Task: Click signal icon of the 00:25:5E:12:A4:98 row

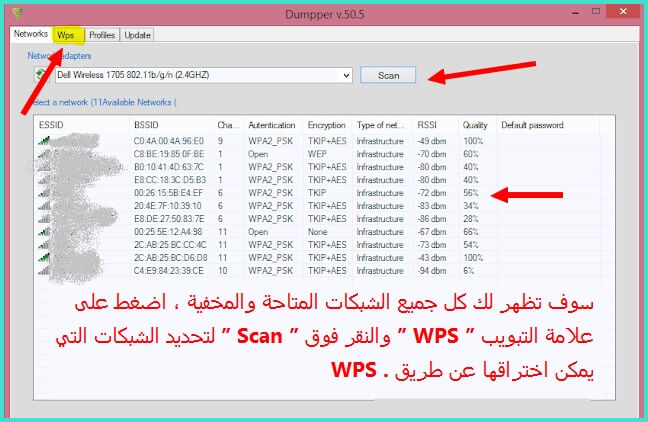Action: [44, 232]
